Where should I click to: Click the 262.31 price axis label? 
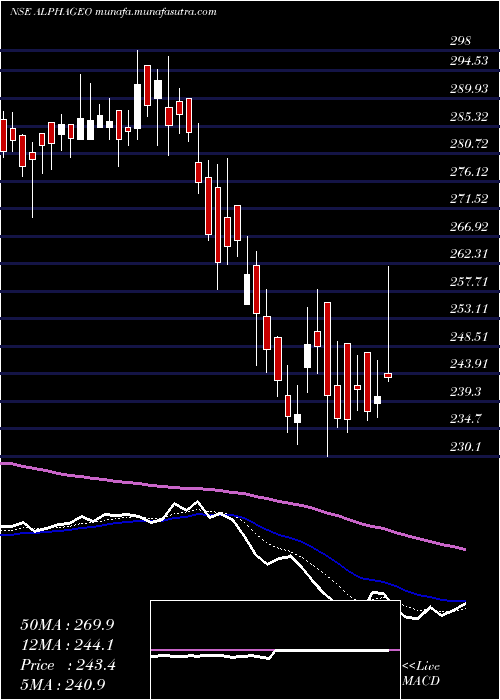point(469,254)
